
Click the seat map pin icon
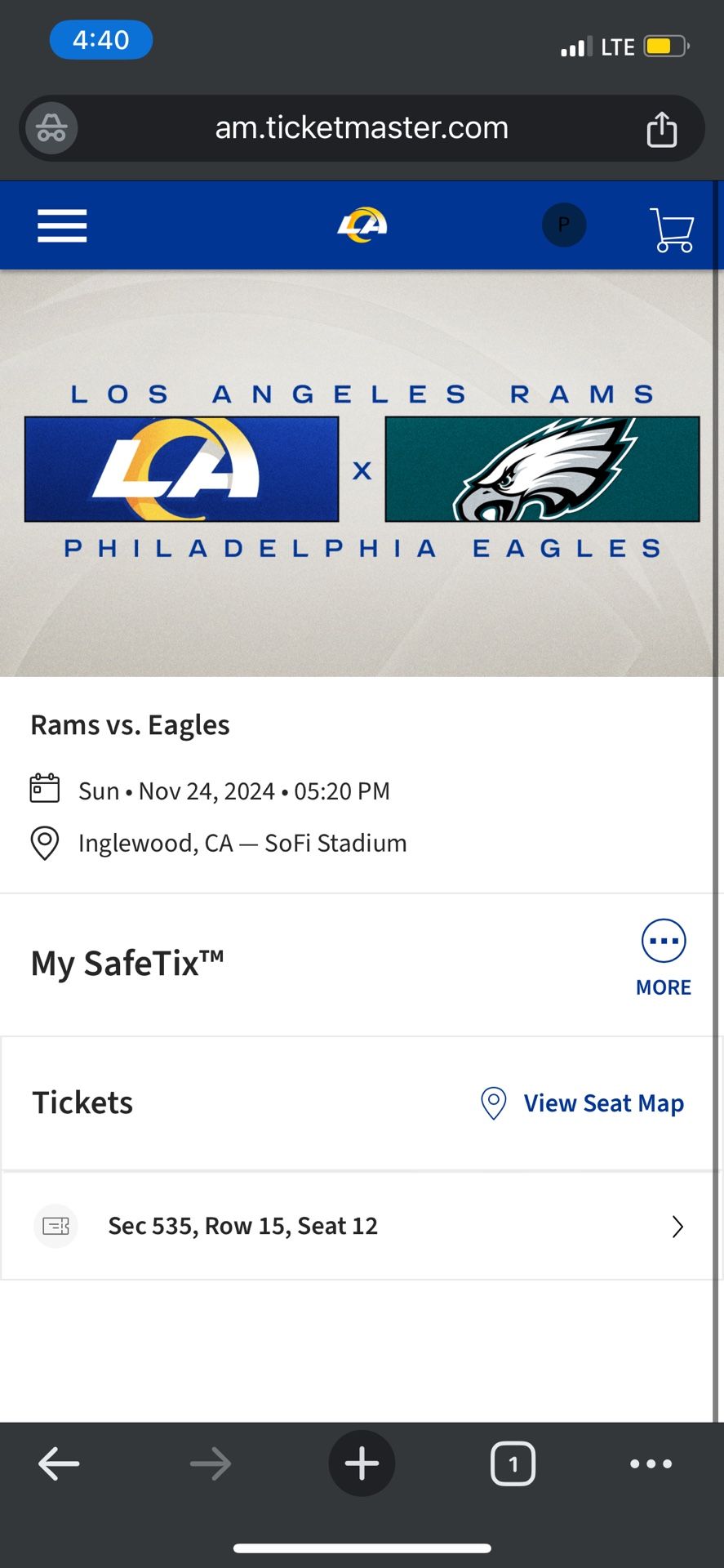492,1103
